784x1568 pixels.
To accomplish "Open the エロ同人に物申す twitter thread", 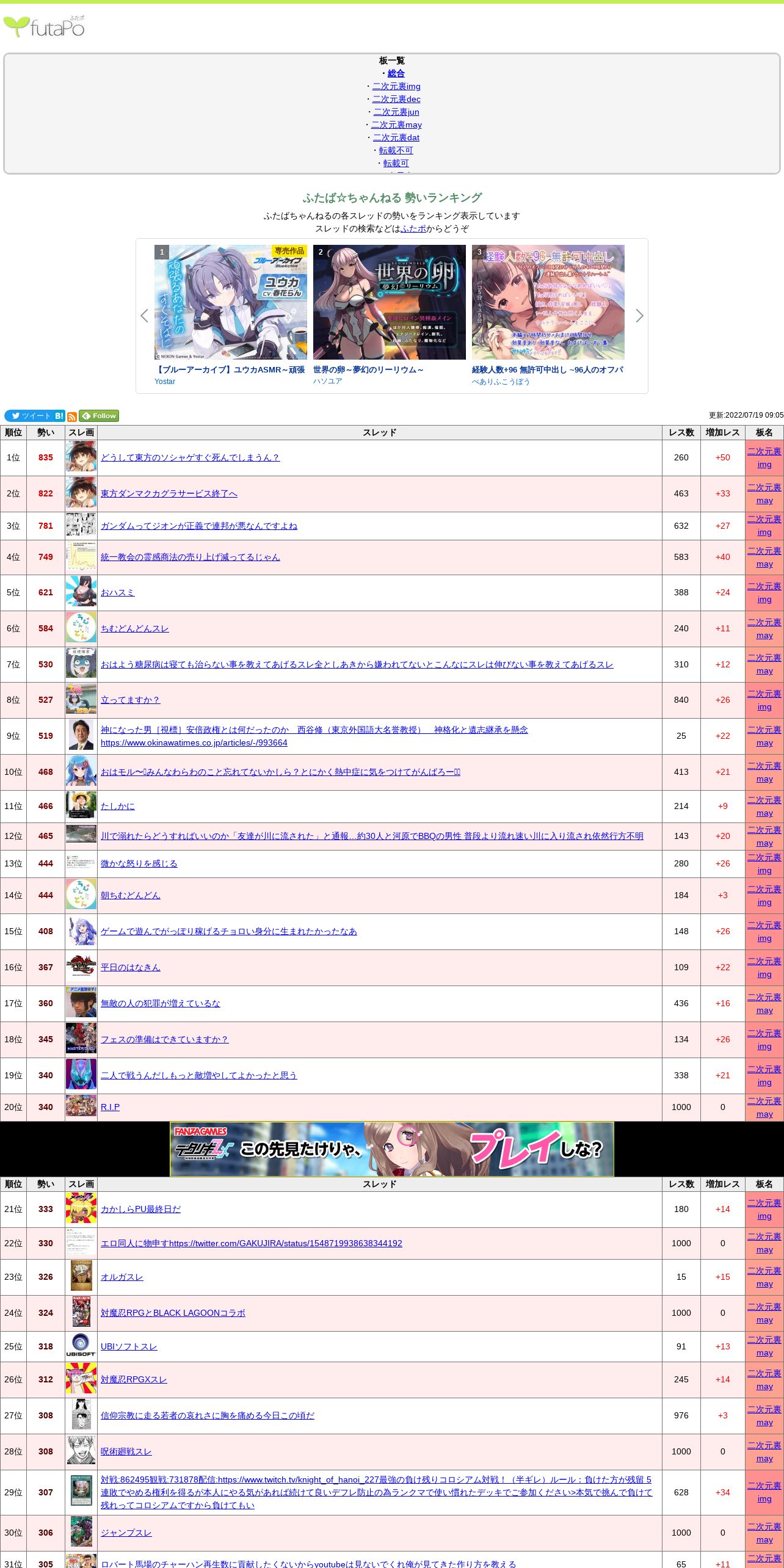I will coord(252,1243).
